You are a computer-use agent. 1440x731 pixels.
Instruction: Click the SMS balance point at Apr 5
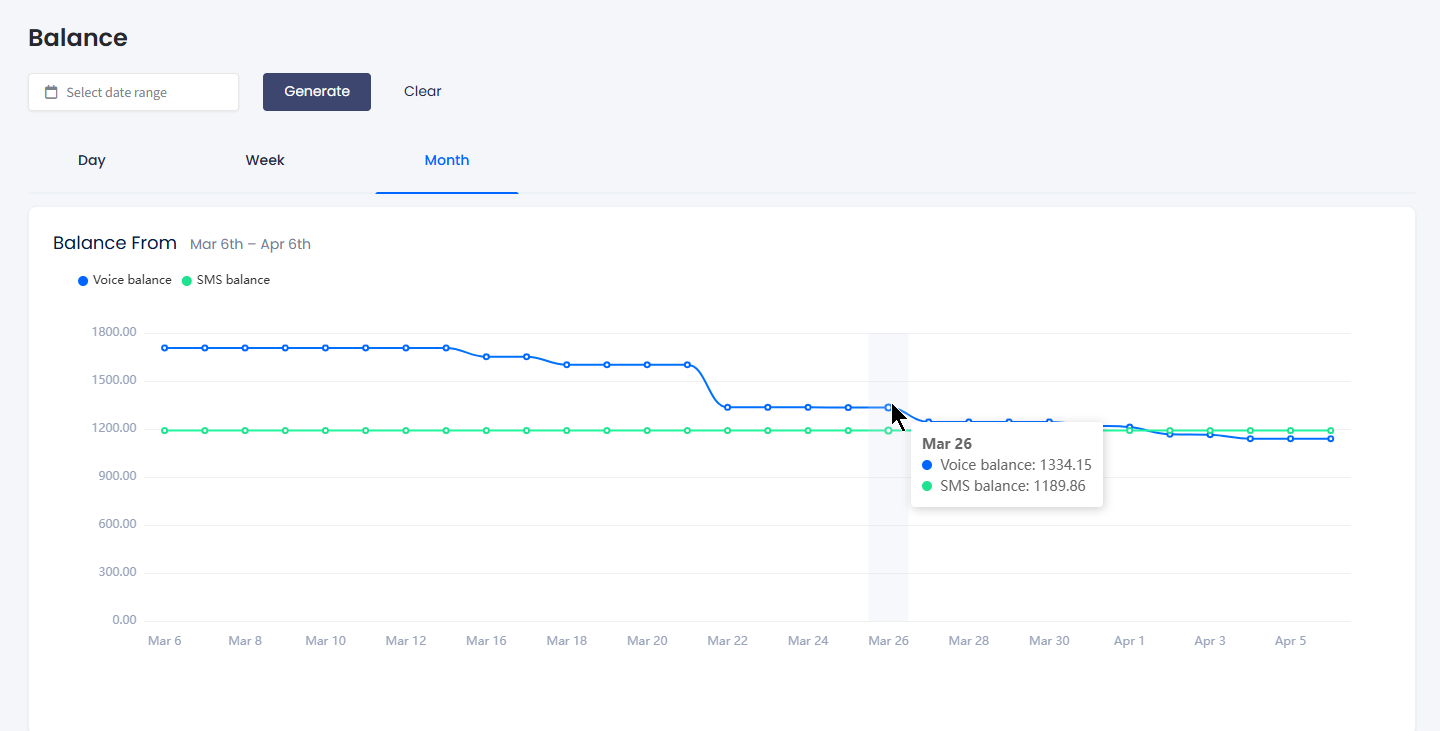pyautogui.click(x=1290, y=428)
